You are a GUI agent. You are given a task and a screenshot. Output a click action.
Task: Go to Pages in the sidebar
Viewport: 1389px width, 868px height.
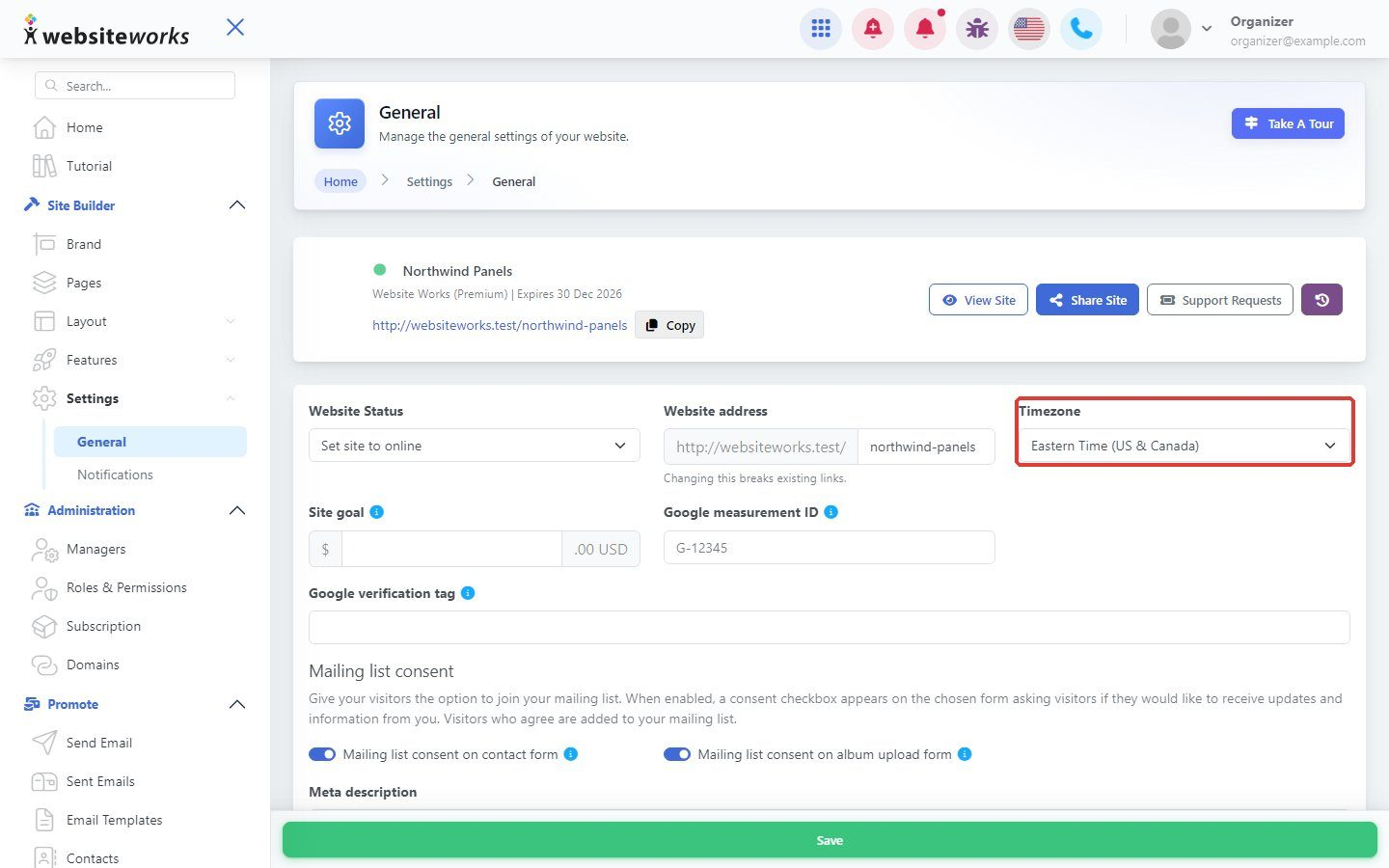[84, 283]
